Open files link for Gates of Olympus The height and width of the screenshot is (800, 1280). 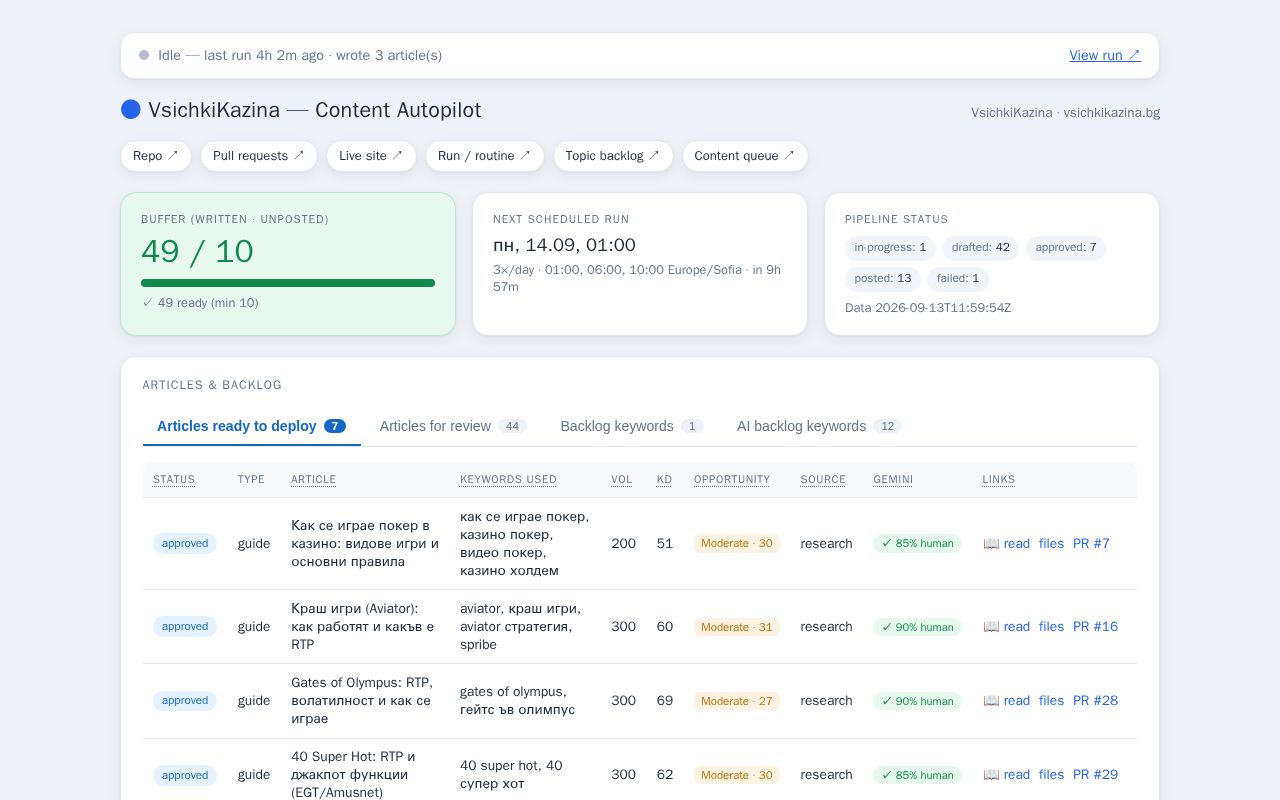1051,701
